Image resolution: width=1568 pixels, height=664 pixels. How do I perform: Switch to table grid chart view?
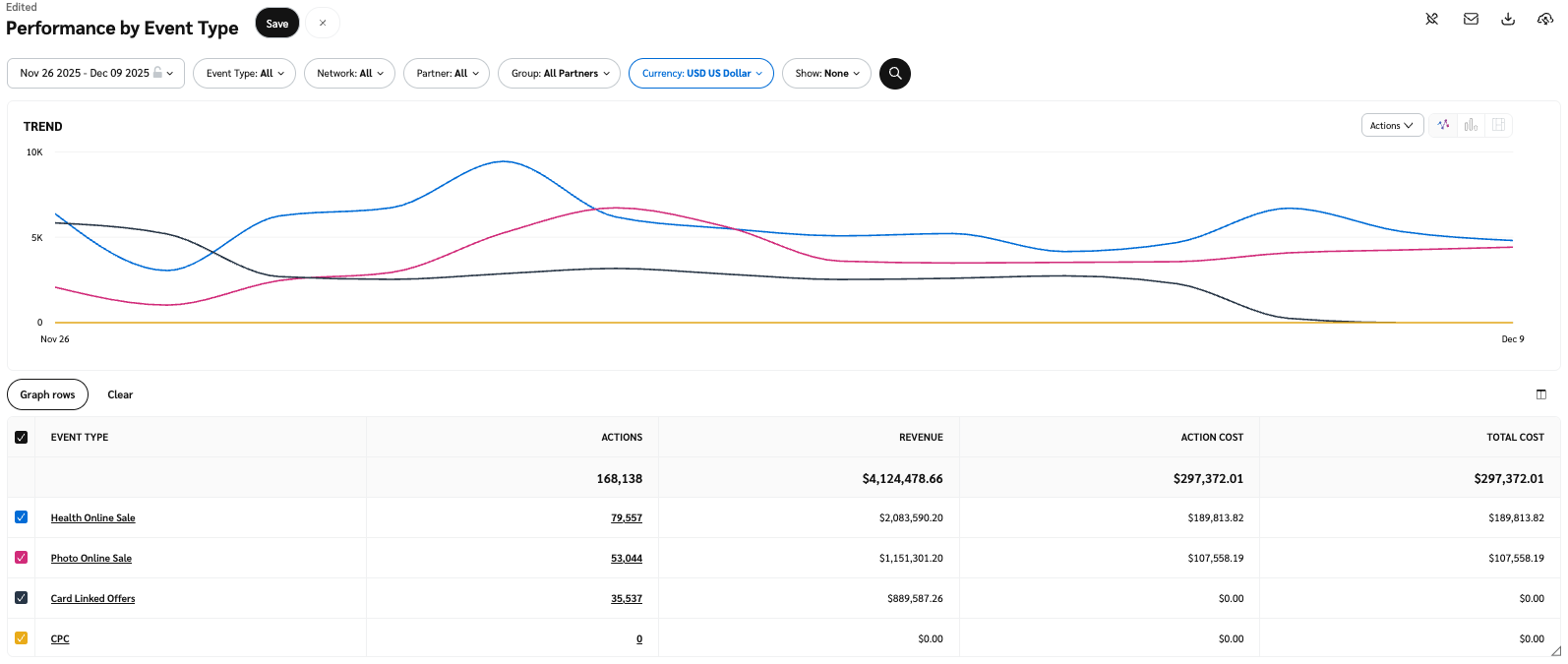click(1498, 125)
